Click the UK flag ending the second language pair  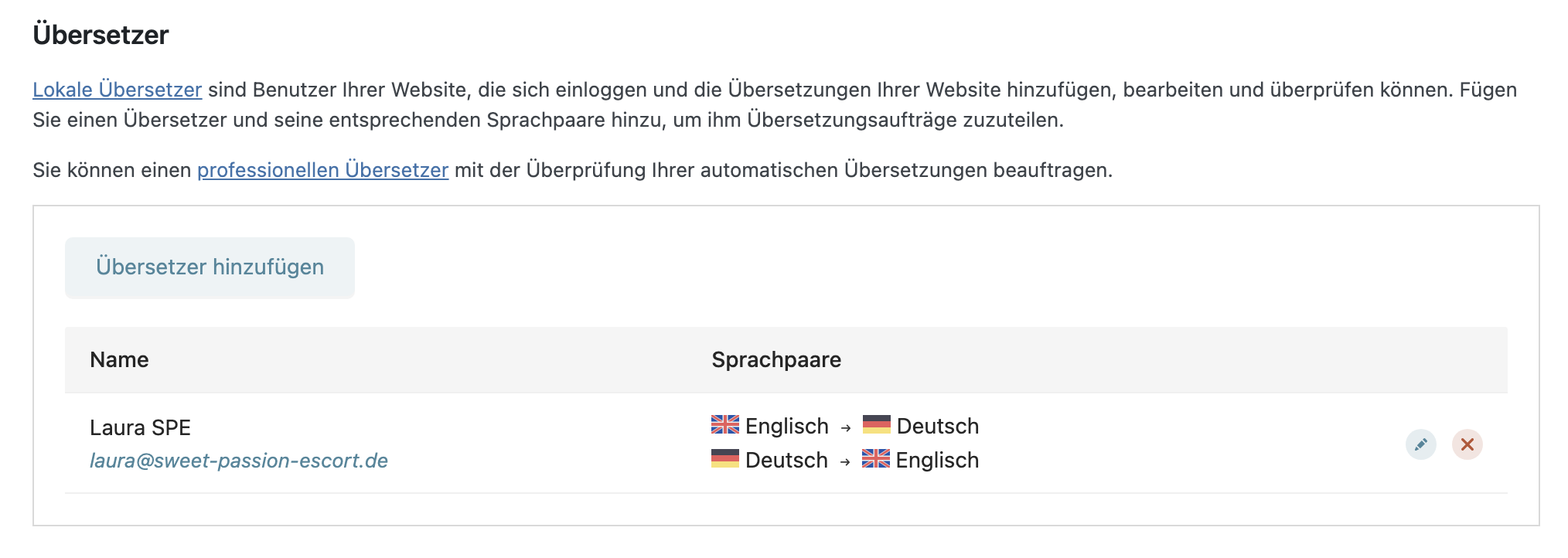pos(876,458)
